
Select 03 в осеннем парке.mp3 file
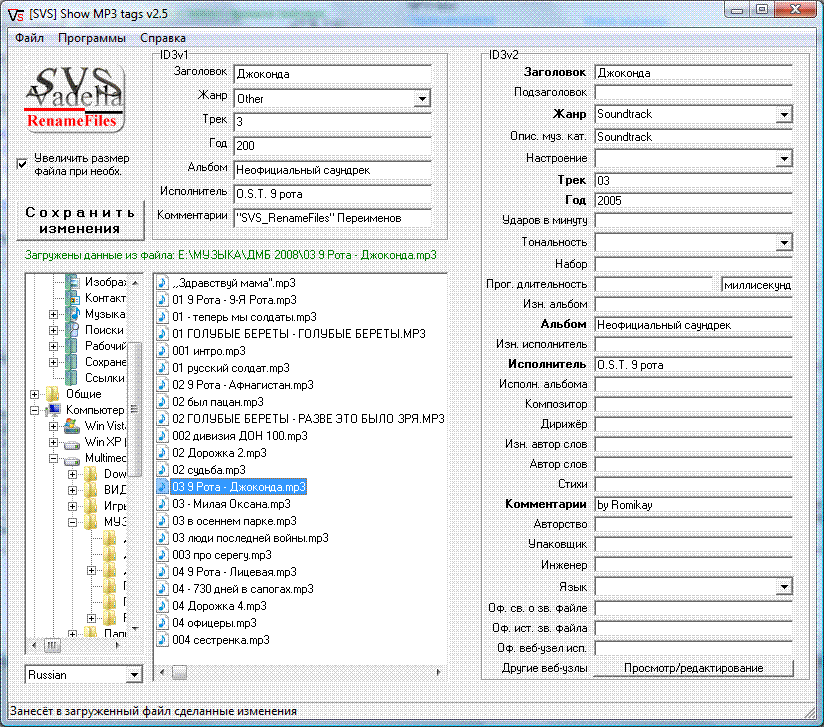(x=234, y=521)
